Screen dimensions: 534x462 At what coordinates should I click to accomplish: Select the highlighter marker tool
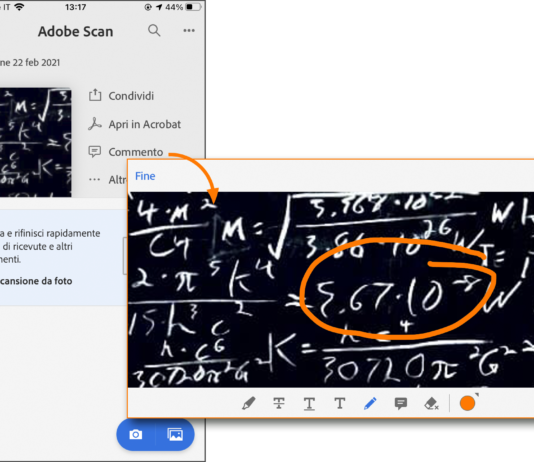click(249, 403)
